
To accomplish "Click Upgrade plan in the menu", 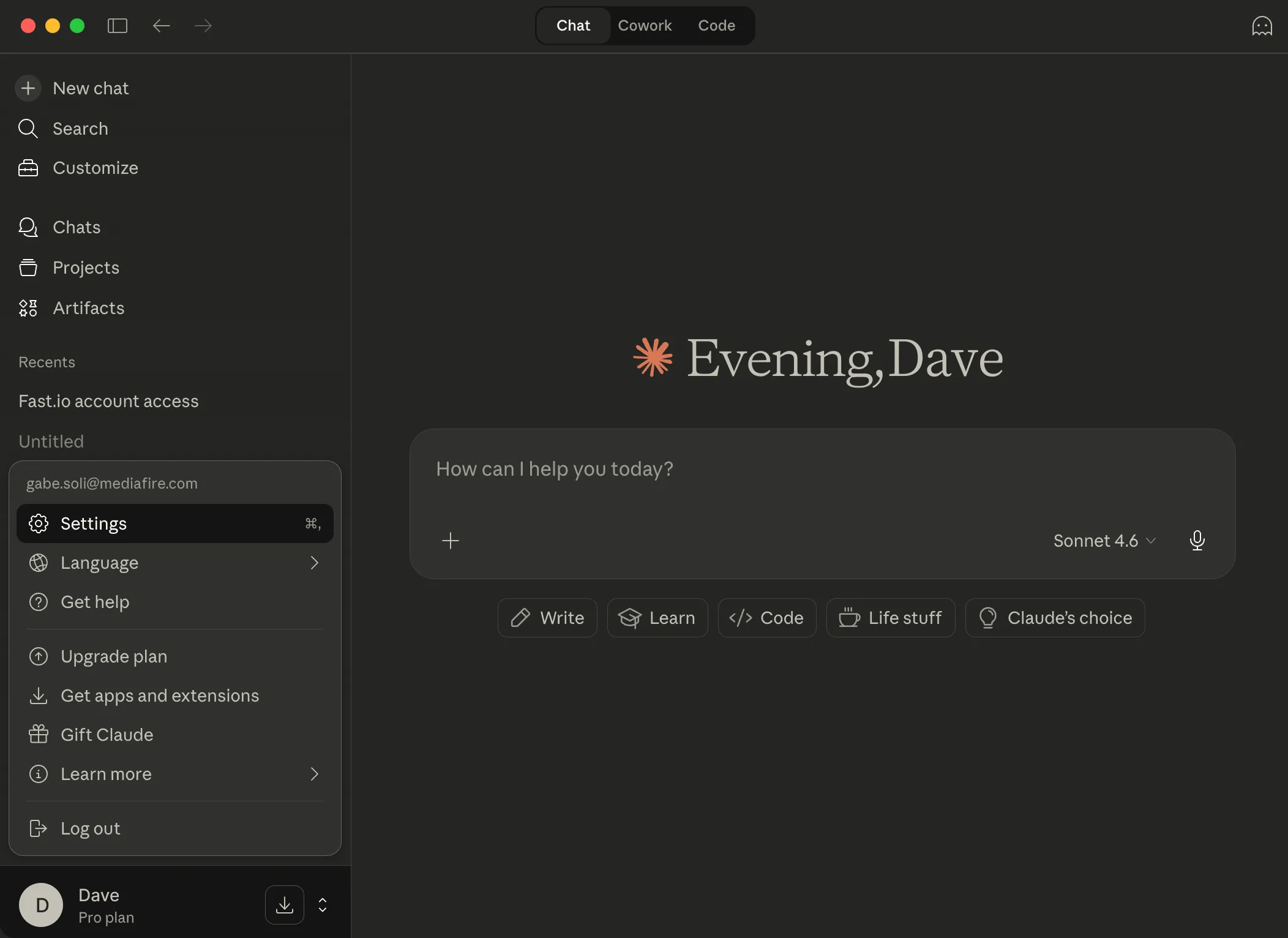I will pyautogui.click(x=113, y=656).
